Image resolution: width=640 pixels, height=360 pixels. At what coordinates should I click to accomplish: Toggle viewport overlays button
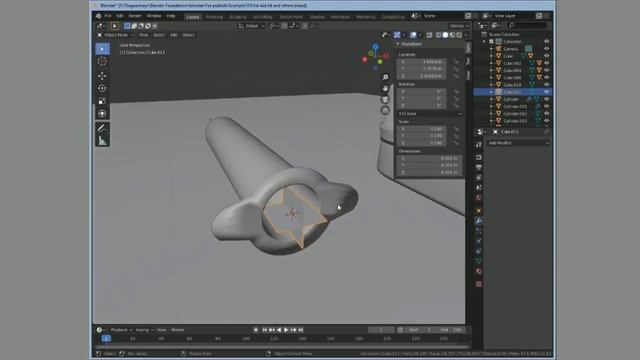coord(413,35)
